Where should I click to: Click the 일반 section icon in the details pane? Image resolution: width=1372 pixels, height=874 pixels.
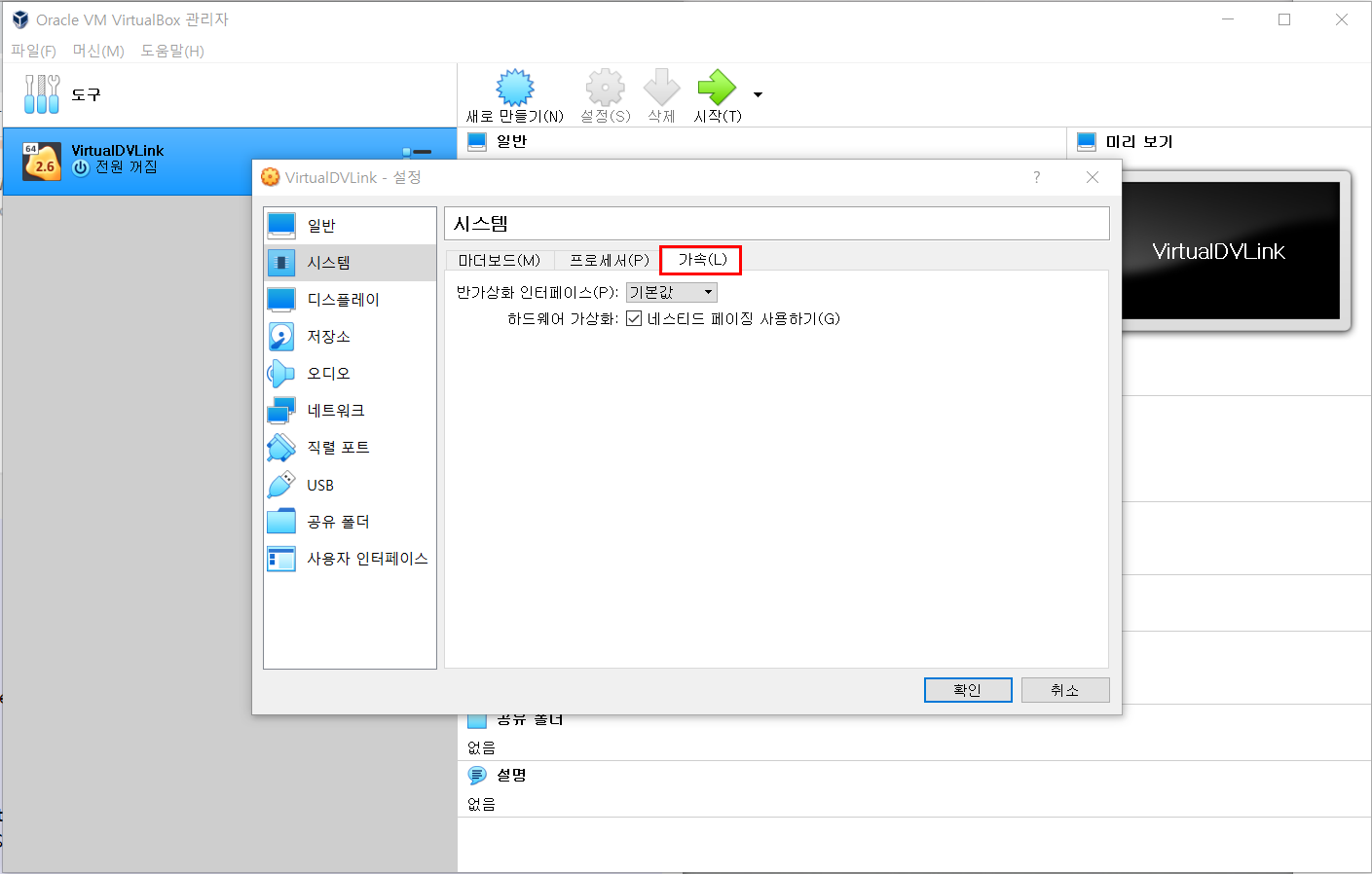(477, 142)
